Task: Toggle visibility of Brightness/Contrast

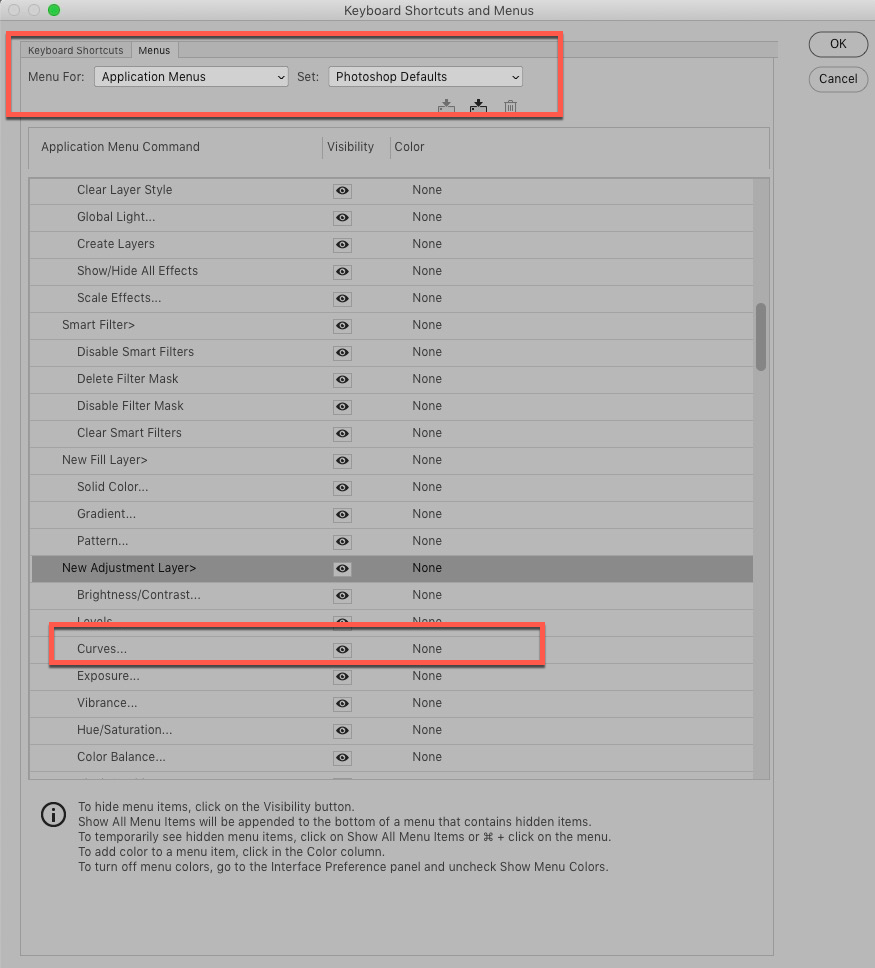Action: coord(342,596)
